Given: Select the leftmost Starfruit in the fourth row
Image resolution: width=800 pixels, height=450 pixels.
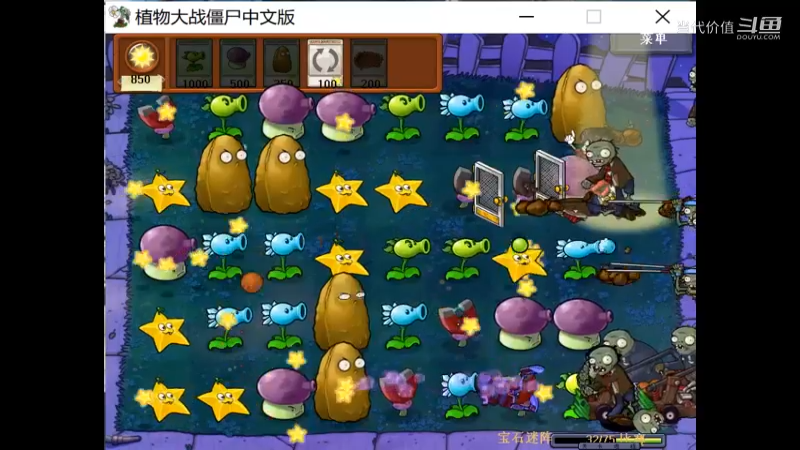Looking at the screenshot, I should coord(164,329).
